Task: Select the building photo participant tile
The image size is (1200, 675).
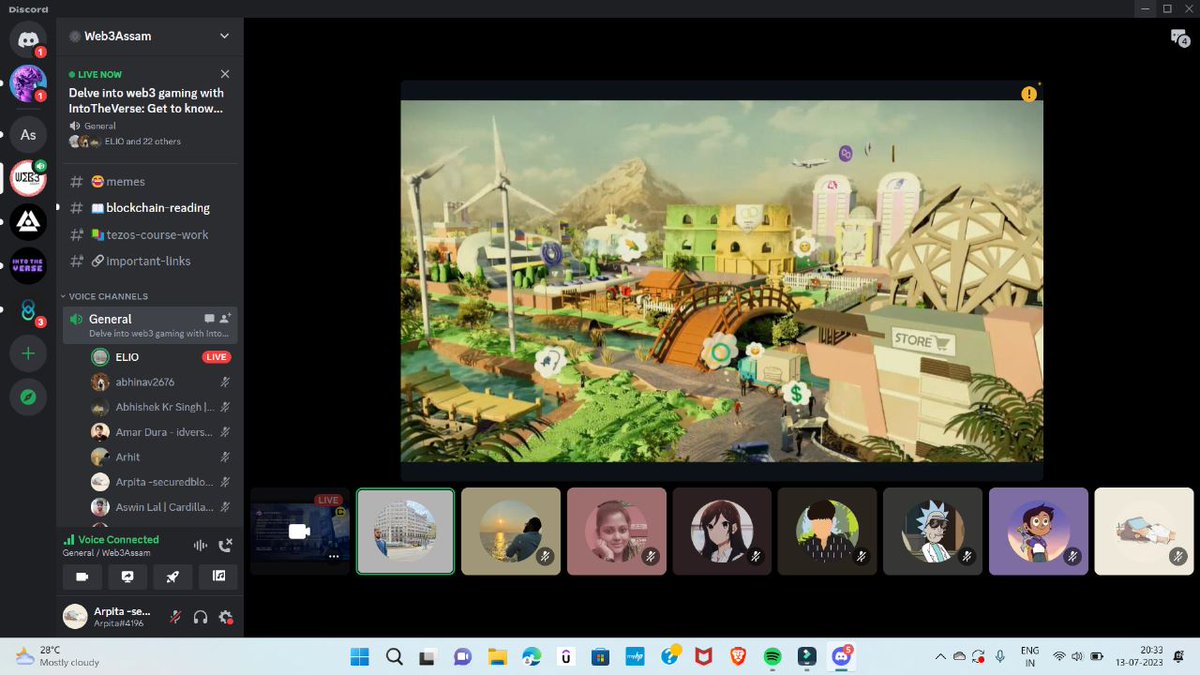Action: pyautogui.click(x=405, y=531)
